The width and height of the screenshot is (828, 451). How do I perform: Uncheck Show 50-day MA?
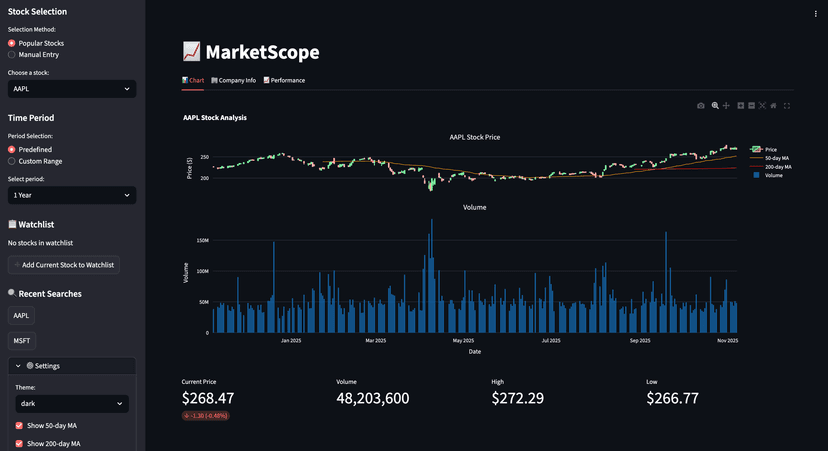(20, 426)
